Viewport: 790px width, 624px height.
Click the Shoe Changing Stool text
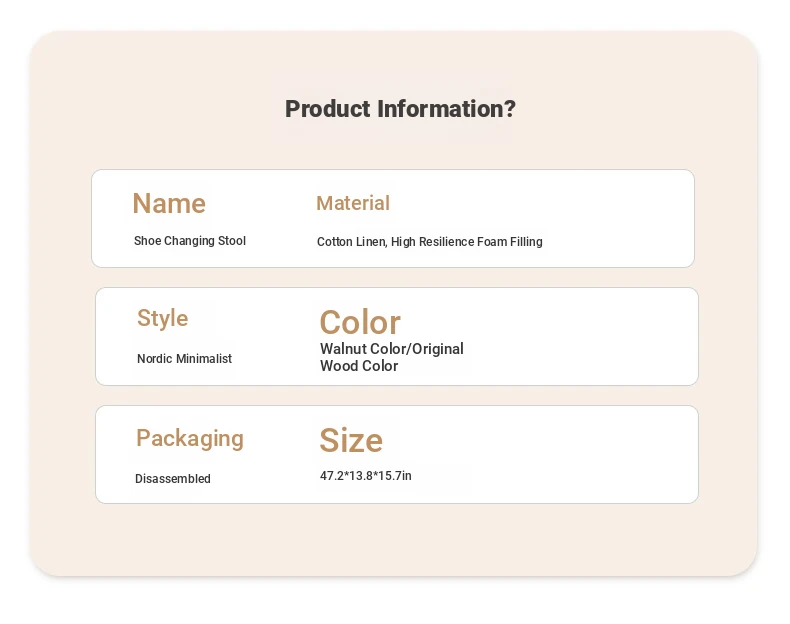click(x=190, y=241)
